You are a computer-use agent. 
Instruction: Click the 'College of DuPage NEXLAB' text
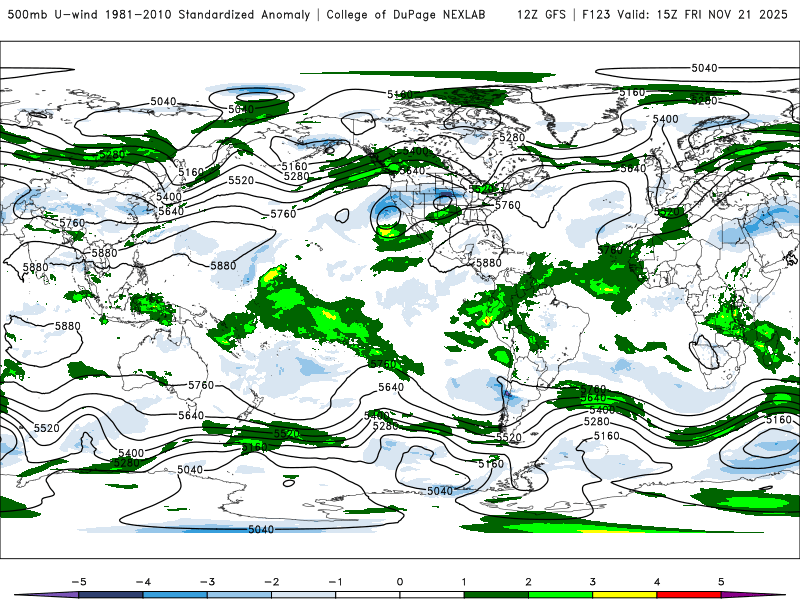406,15
